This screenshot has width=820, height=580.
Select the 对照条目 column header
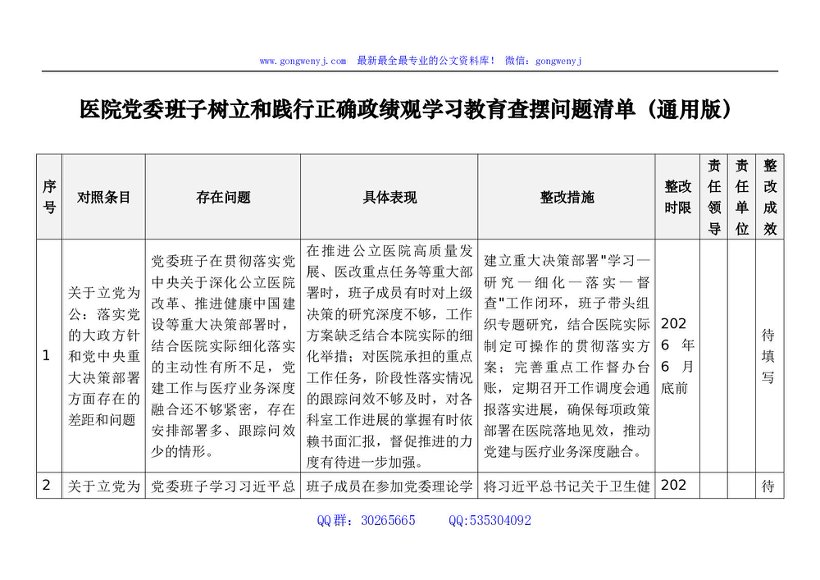[104, 197]
